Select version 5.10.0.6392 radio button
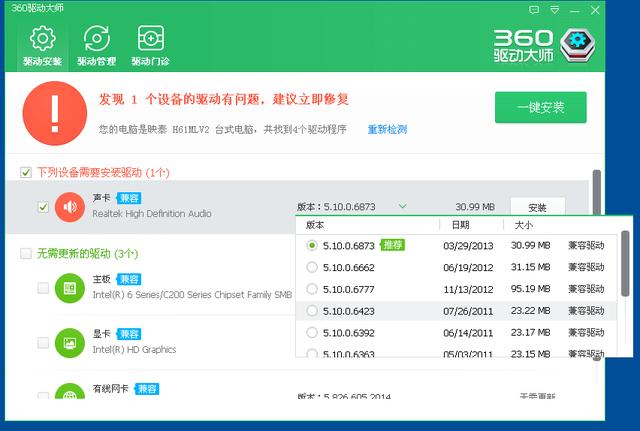Image resolution: width=640 pixels, height=431 pixels. pyautogui.click(x=312, y=333)
